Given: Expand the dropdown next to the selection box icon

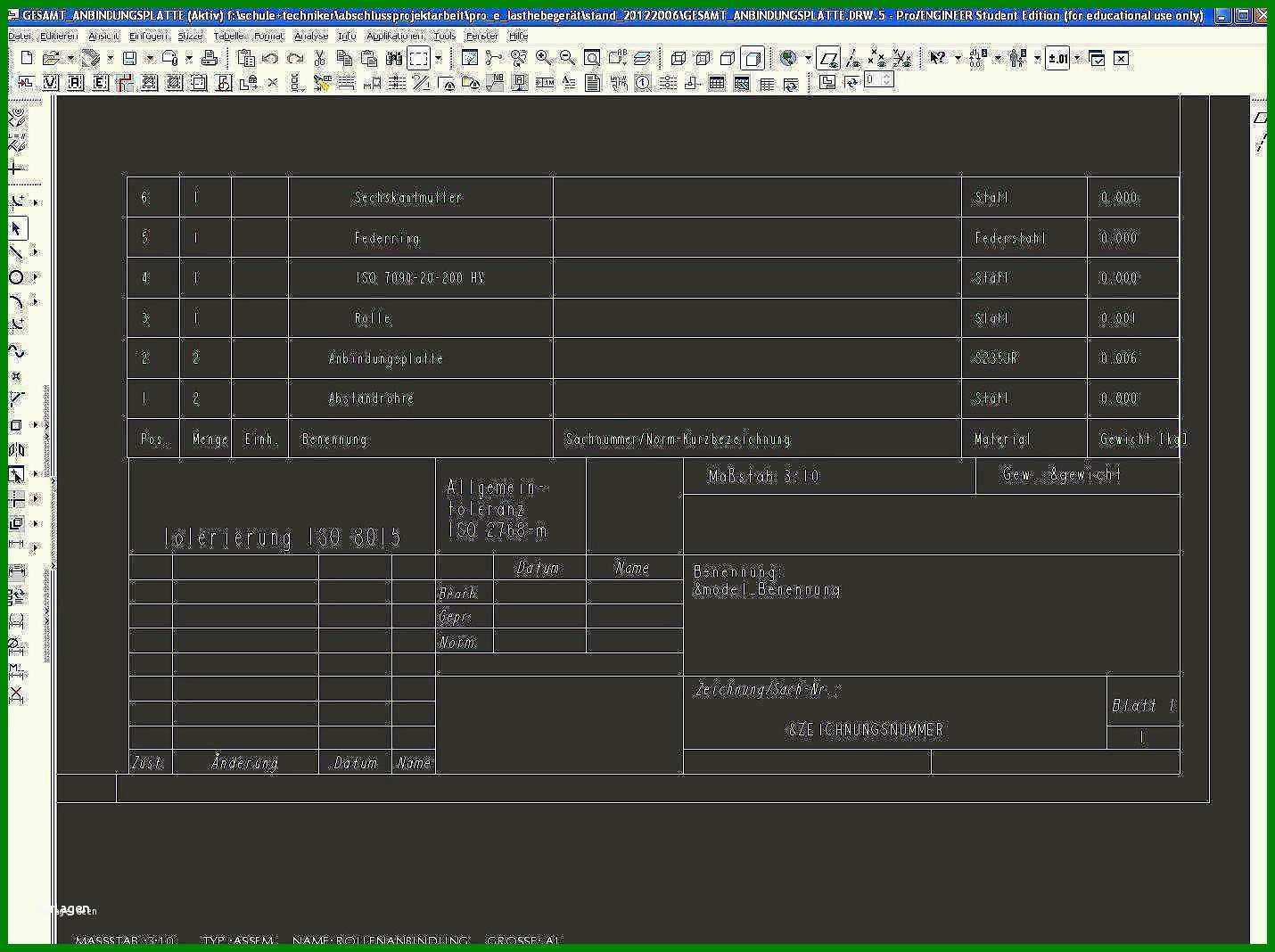Looking at the screenshot, I should click(438, 58).
